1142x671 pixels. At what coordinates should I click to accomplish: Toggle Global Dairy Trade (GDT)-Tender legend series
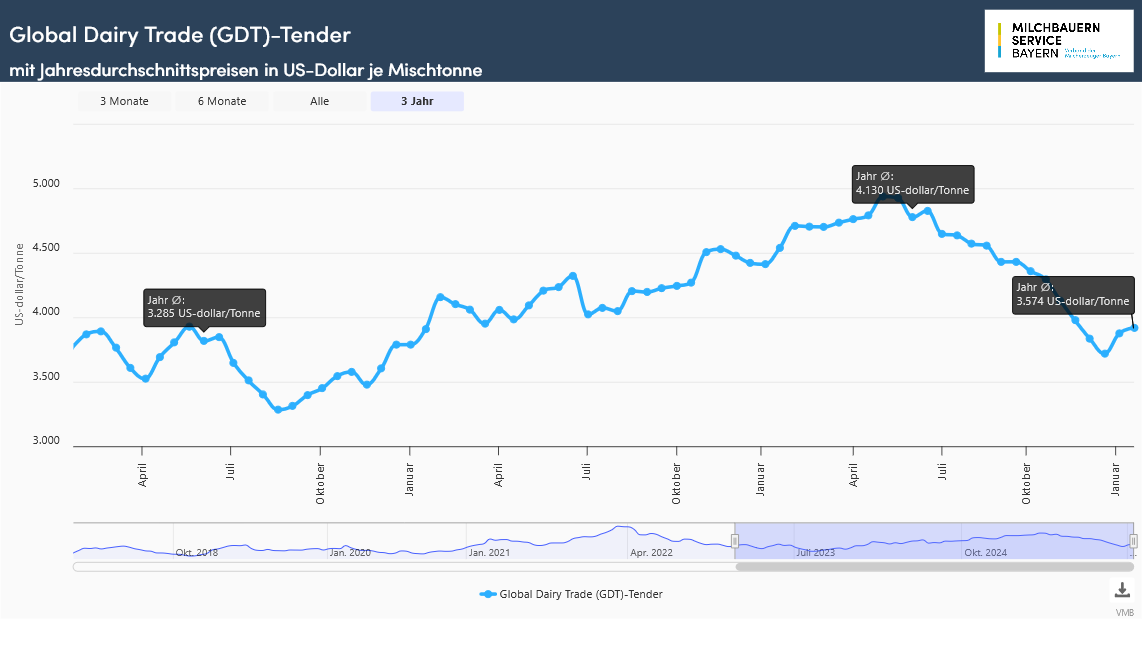[x=581, y=594]
